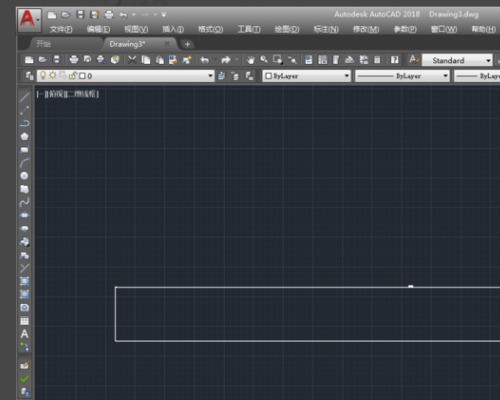Click the Pan hand icon
Viewport: 500px width, 400px height.
click(250, 60)
